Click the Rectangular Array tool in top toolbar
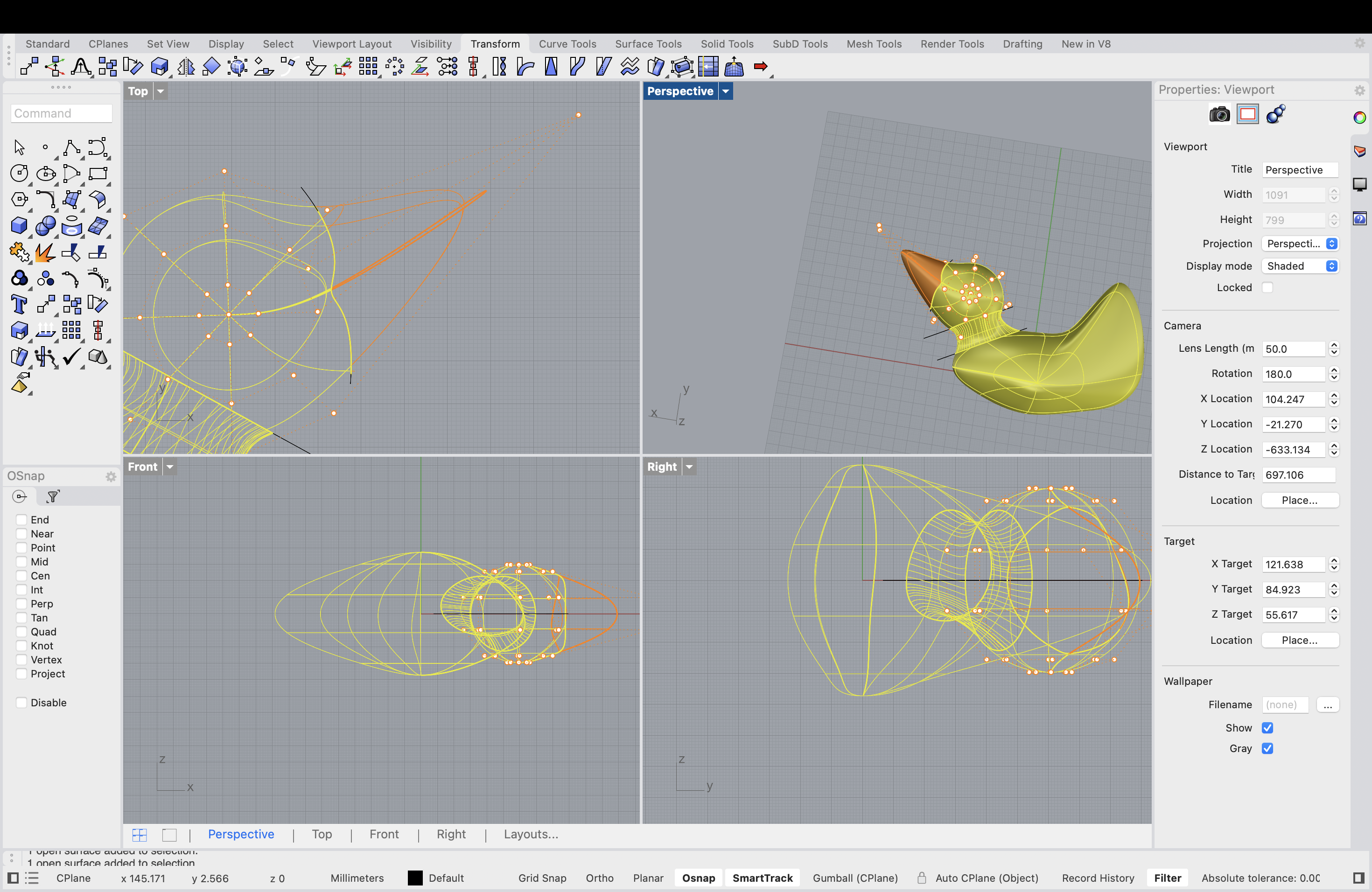1372x892 pixels. tap(368, 67)
